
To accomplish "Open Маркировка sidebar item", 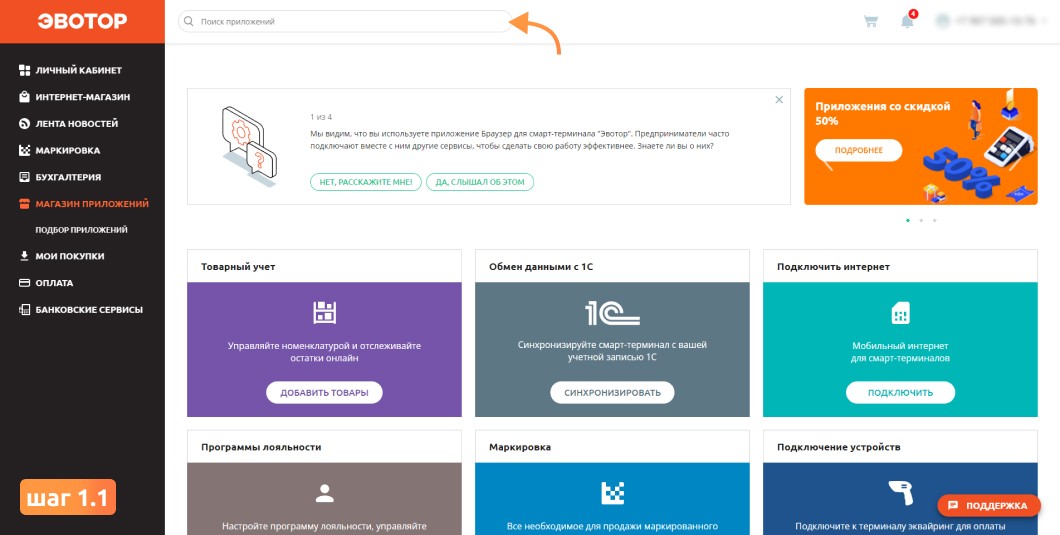I will click(x=68, y=150).
